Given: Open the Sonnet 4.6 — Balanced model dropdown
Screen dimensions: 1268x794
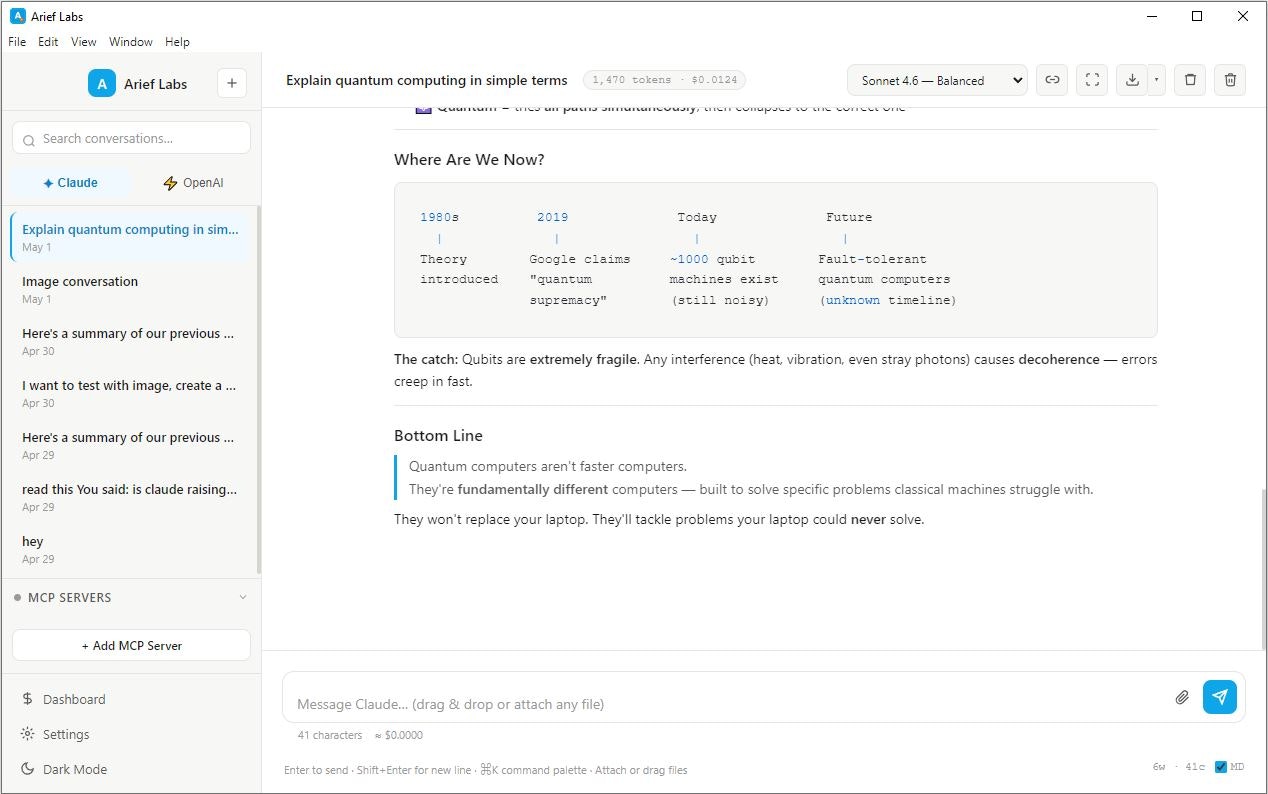Looking at the screenshot, I should pos(937,80).
